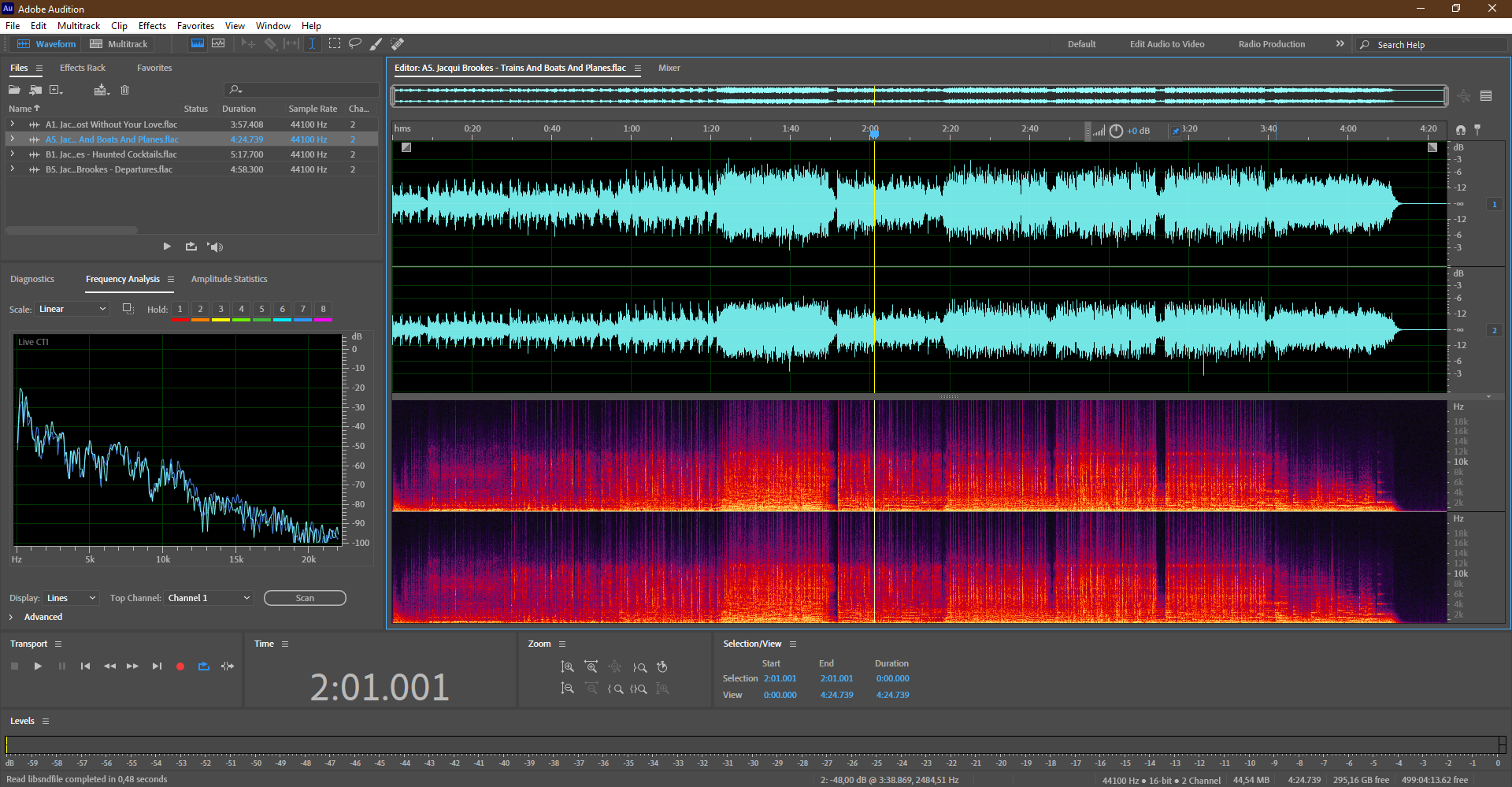Toggle Auto-Play in Files panel
This screenshot has height=787, width=1512.
215,247
